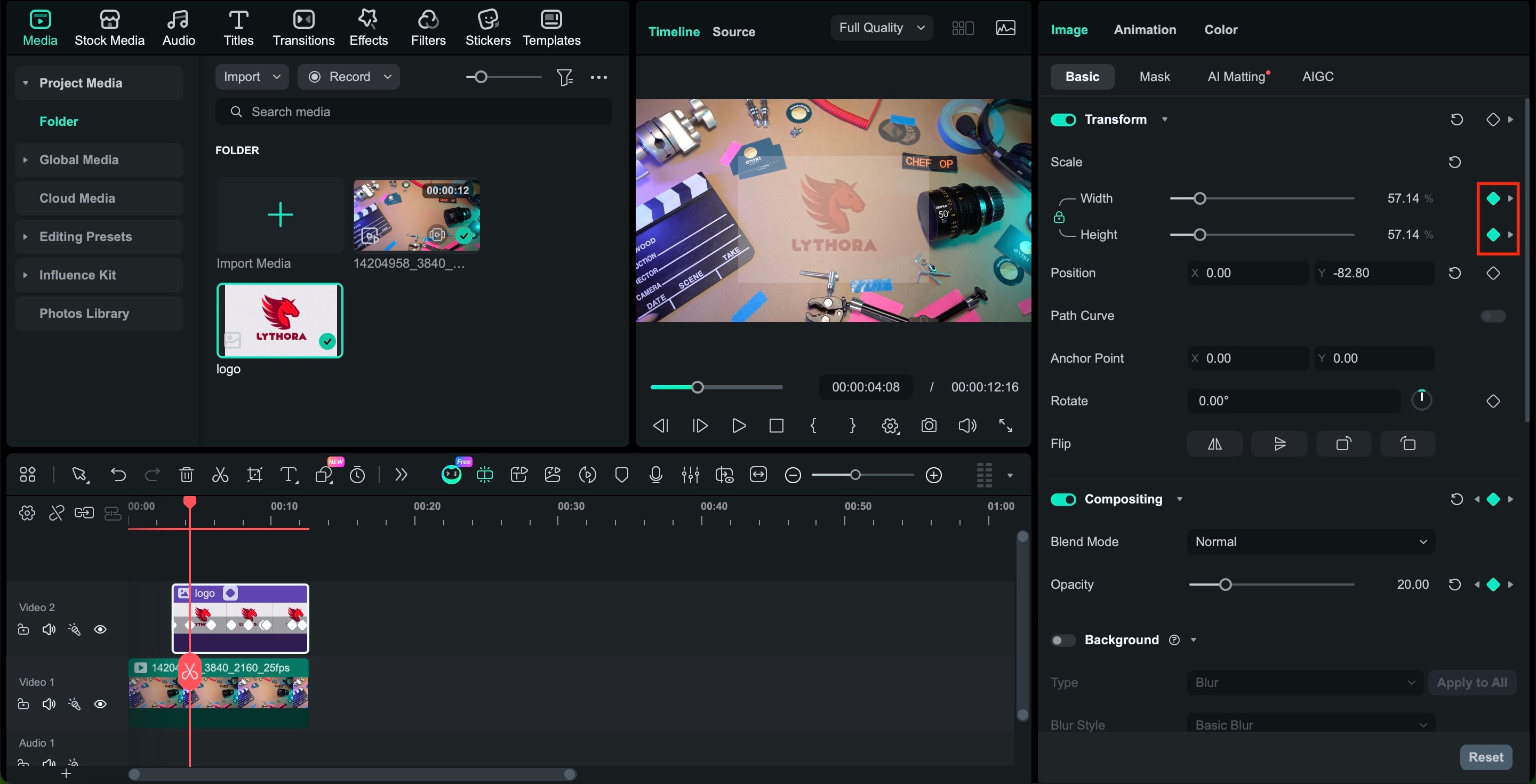Click the Speed/Duration clock icon
1536x784 pixels.
357,475
